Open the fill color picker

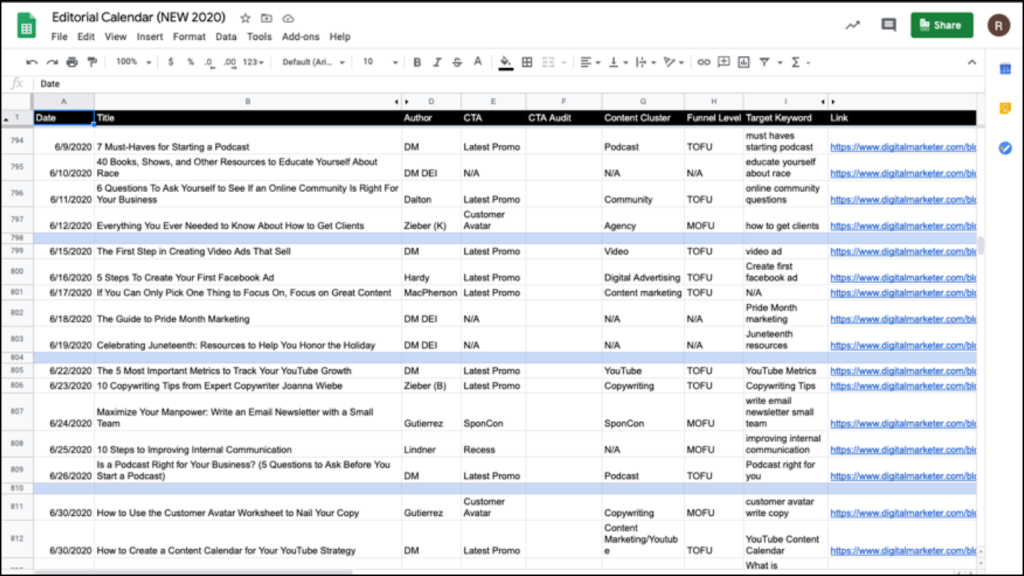505,63
